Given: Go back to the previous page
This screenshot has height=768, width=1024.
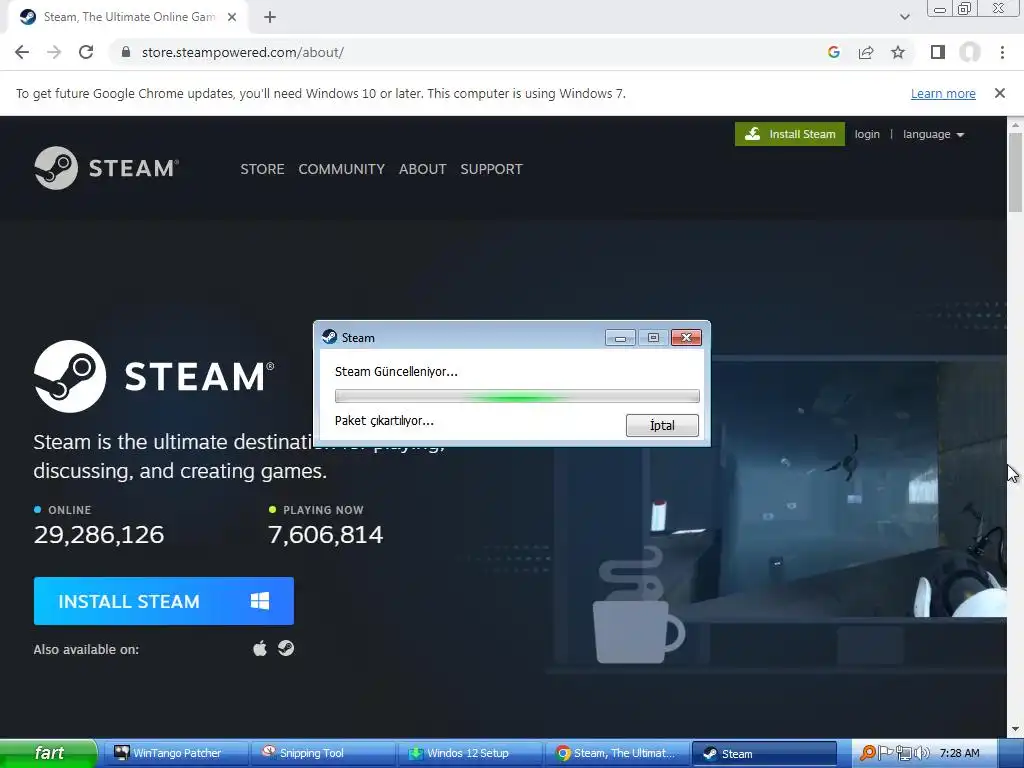Looking at the screenshot, I should coord(22,52).
